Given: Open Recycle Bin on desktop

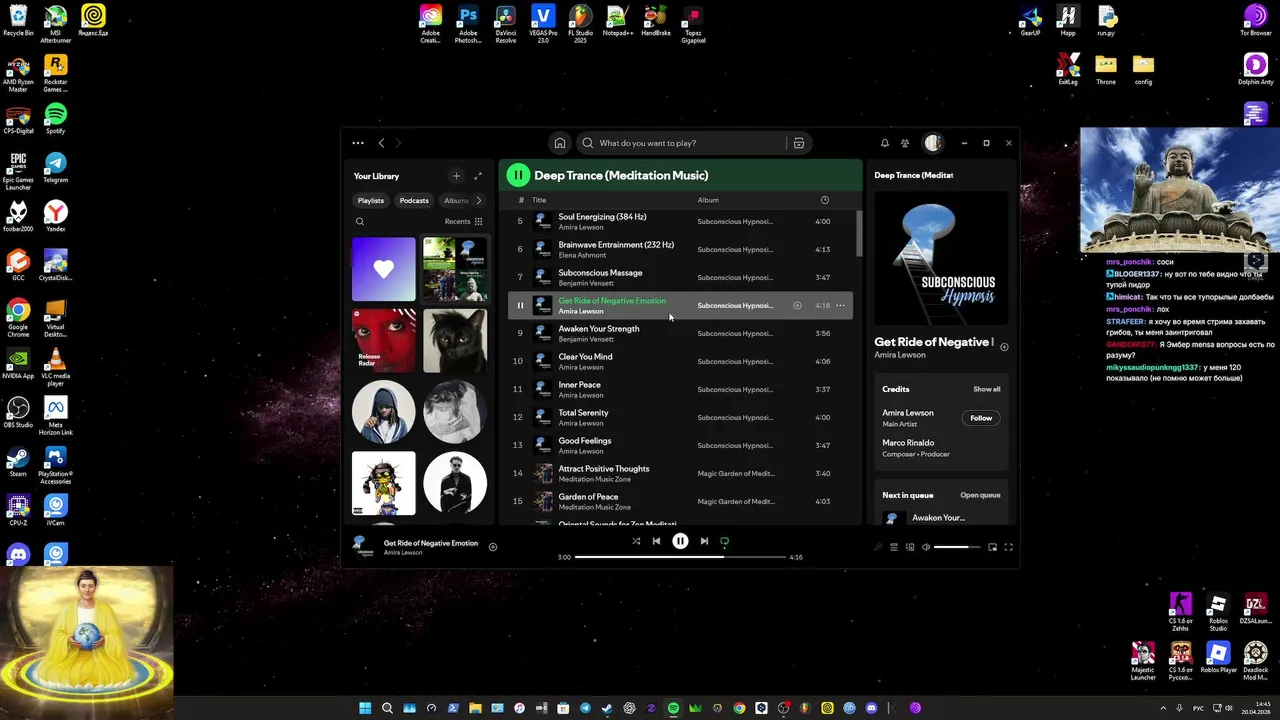Looking at the screenshot, I should tap(18, 20).
